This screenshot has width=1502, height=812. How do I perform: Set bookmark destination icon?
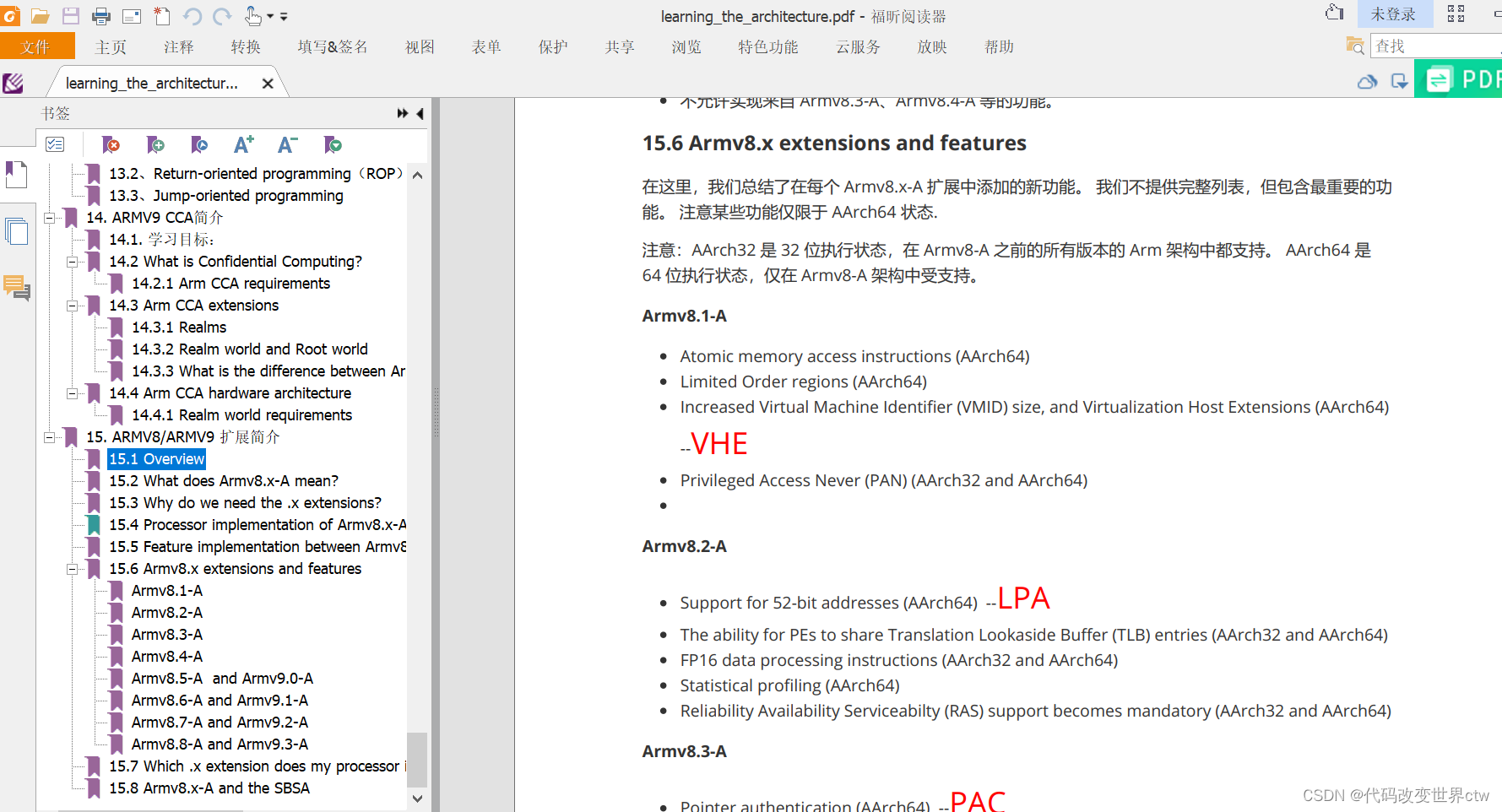coord(199,145)
